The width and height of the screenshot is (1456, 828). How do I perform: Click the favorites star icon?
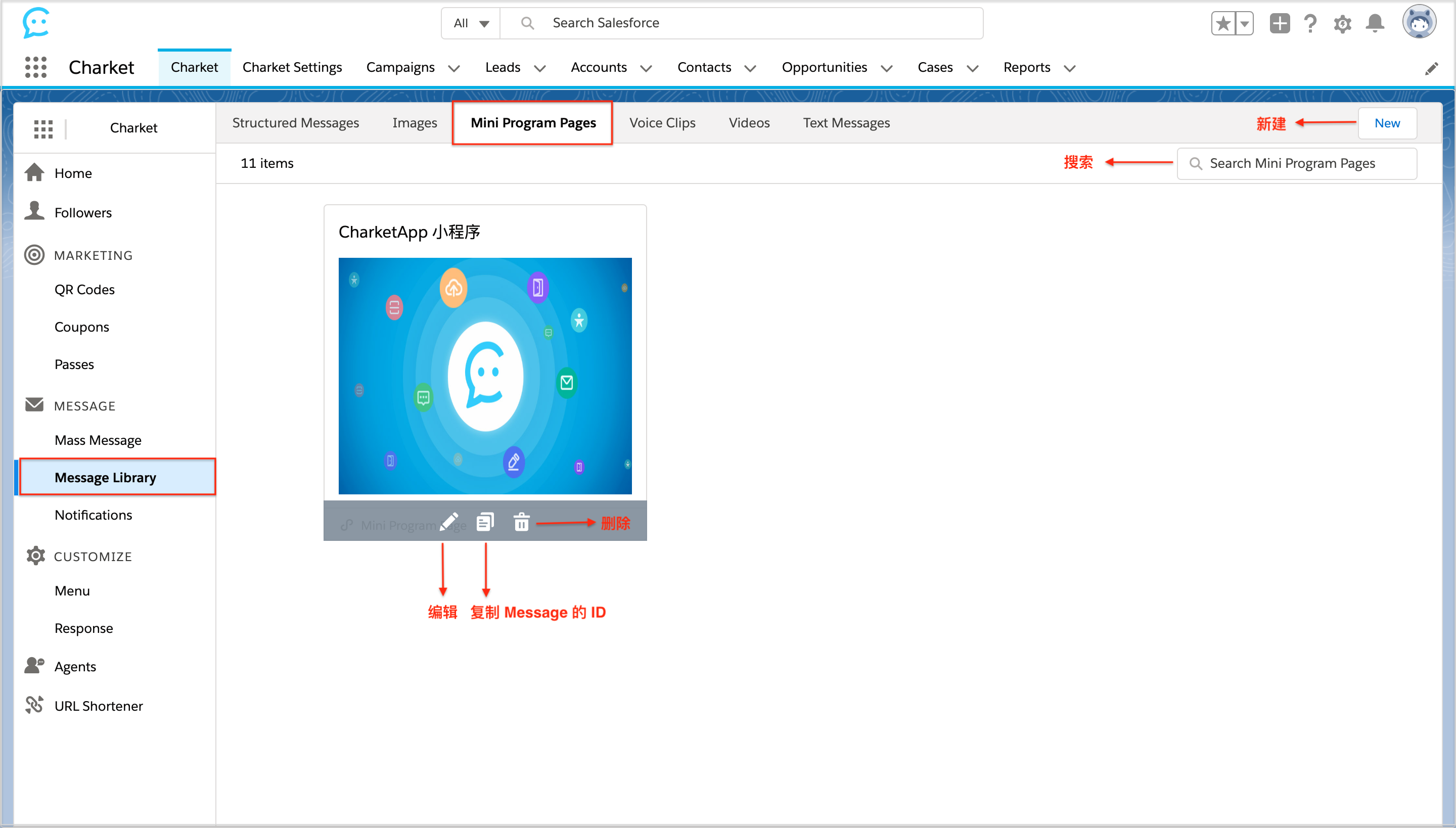click(1223, 23)
